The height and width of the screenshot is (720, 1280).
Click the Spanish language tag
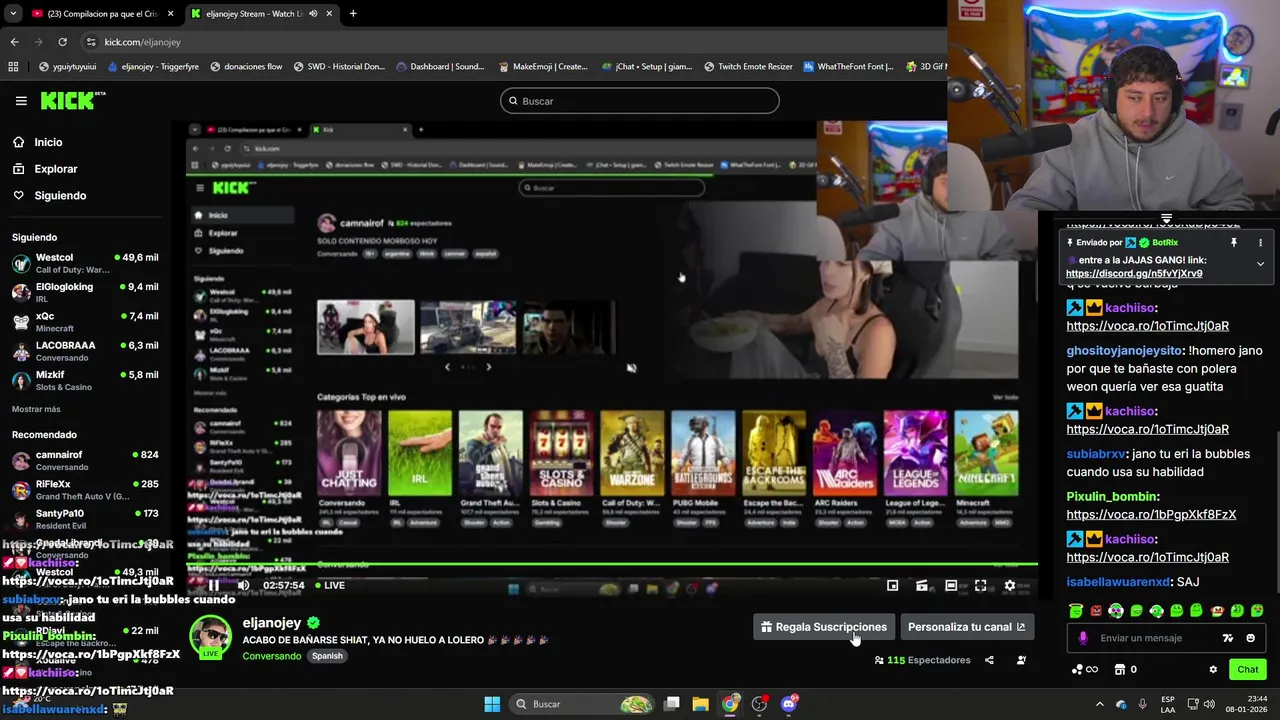(x=327, y=656)
